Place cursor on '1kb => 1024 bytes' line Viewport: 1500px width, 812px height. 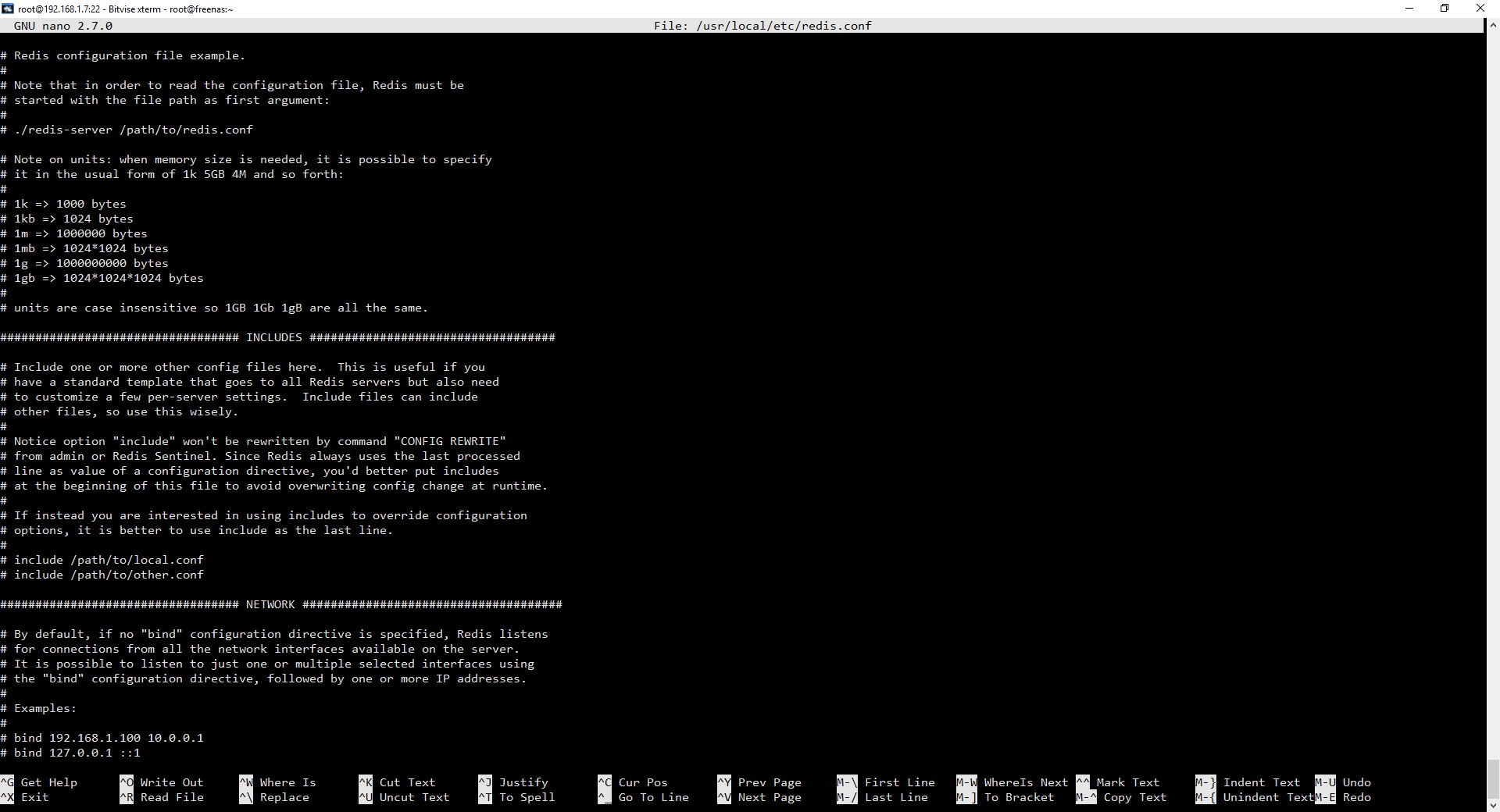(x=67, y=219)
